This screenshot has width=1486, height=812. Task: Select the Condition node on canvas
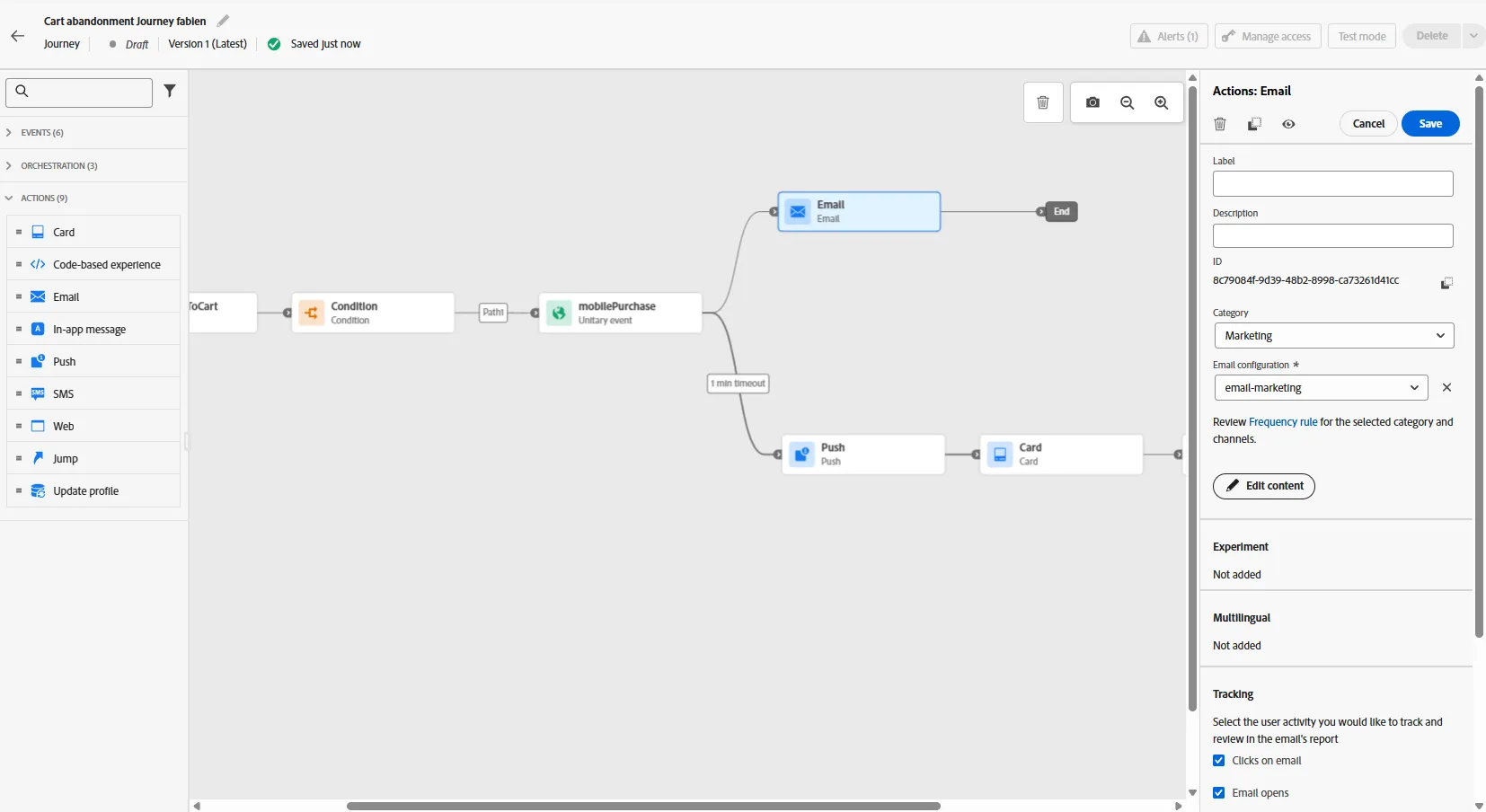[x=373, y=313]
